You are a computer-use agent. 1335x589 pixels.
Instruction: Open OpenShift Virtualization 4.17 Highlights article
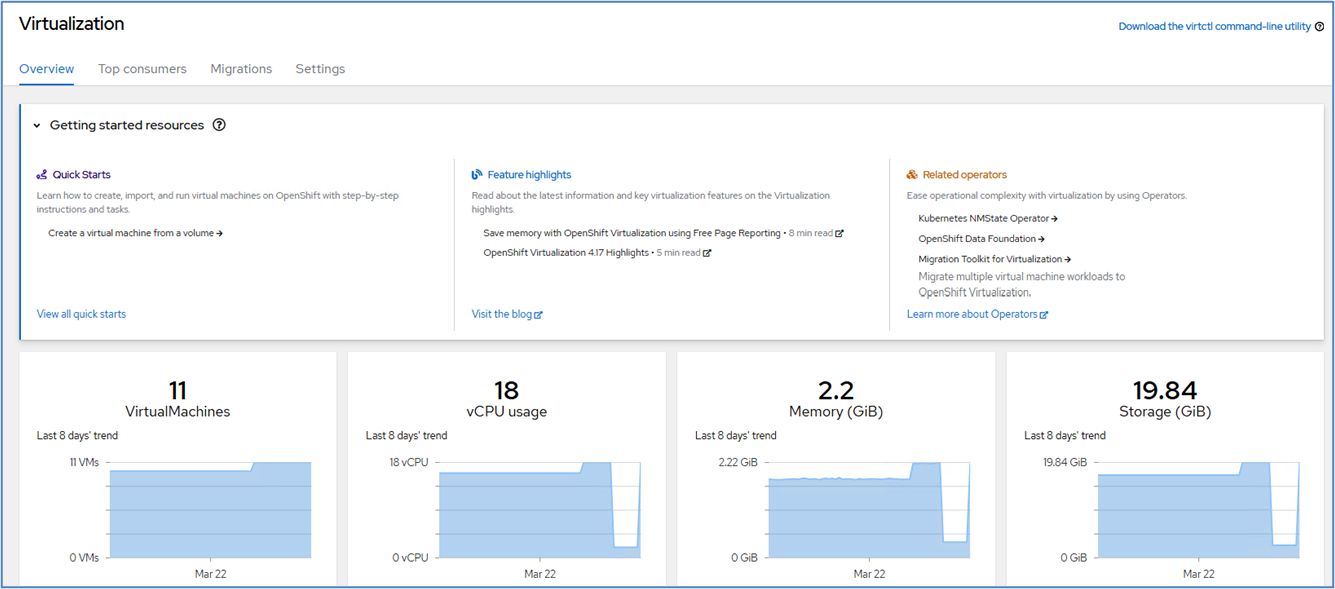click(x=566, y=253)
